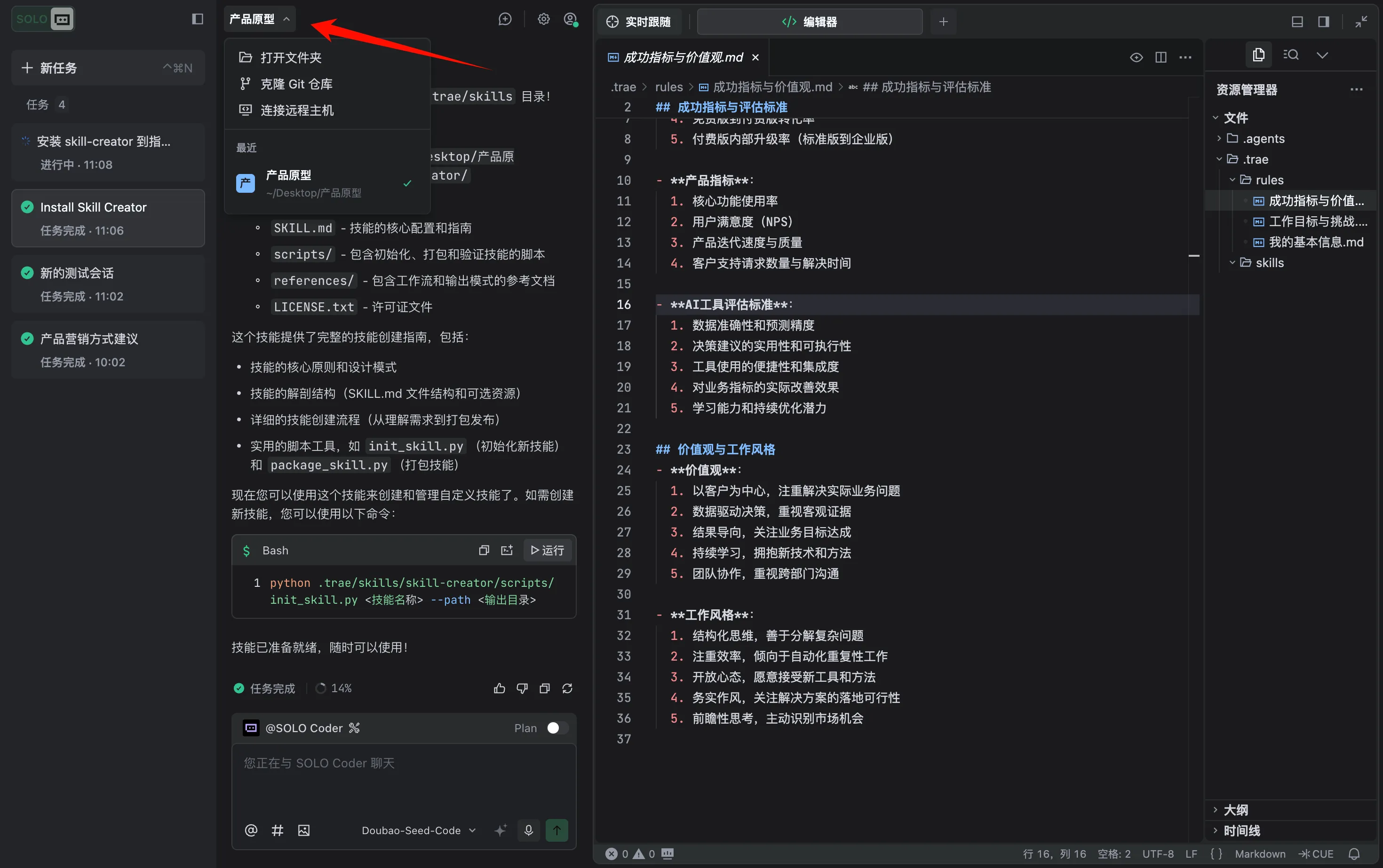Screen dimensions: 1383x868
Task: Click the copy icon in Bash code block
Action: 484,550
